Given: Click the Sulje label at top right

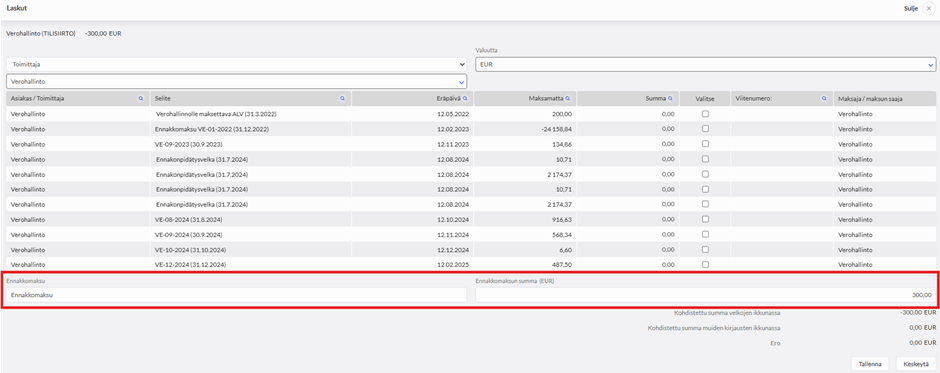Looking at the screenshot, I should (x=912, y=9).
